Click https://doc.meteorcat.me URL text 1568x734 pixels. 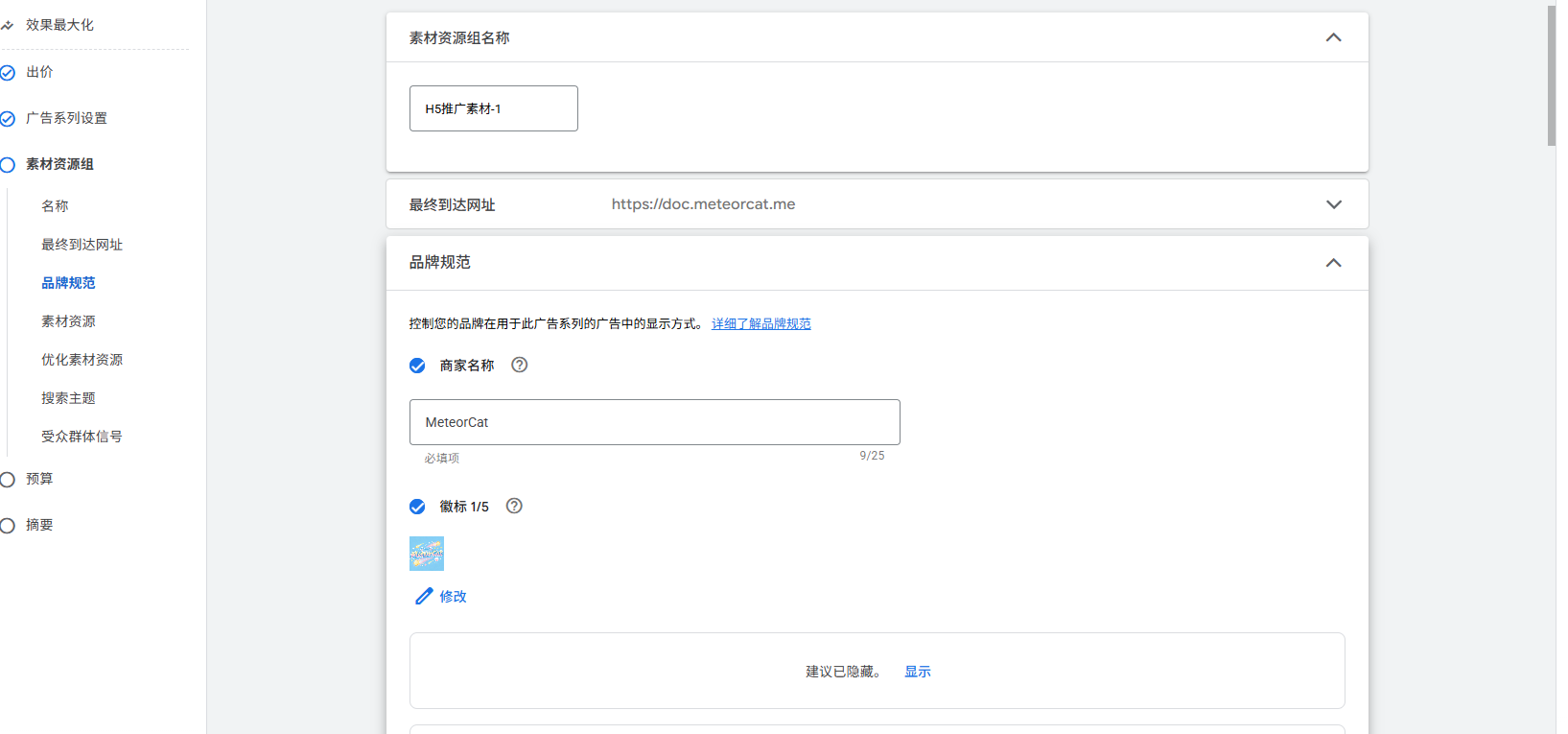(703, 204)
